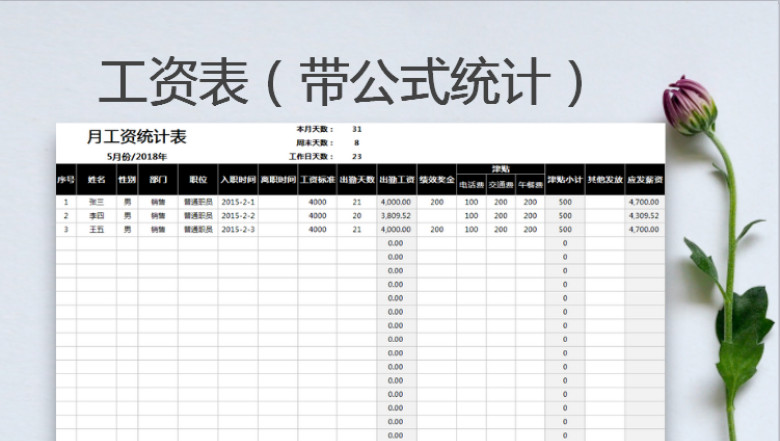Viewport: 780px width, 441px height.
Task: Select hire date cell 2015-2-2
Action: pyautogui.click(x=238, y=216)
